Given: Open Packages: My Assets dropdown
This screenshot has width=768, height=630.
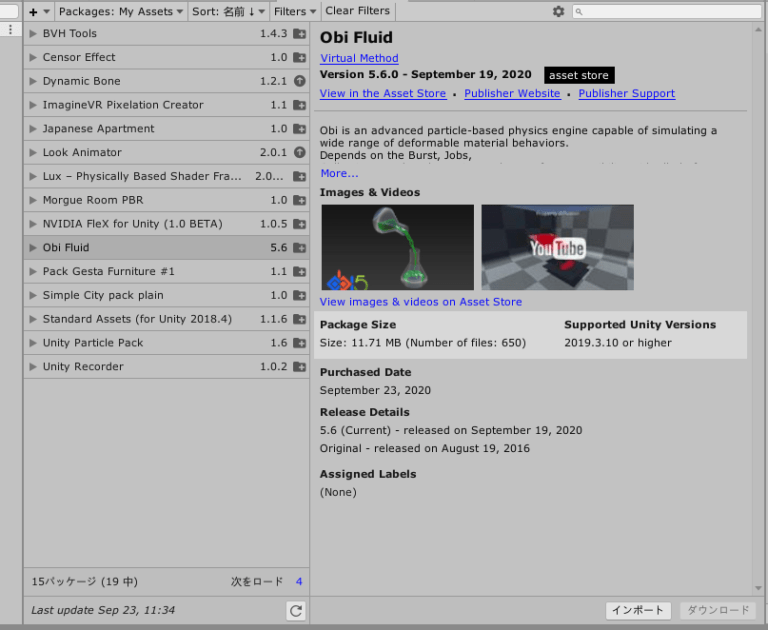Looking at the screenshot, I should [122, 11].
